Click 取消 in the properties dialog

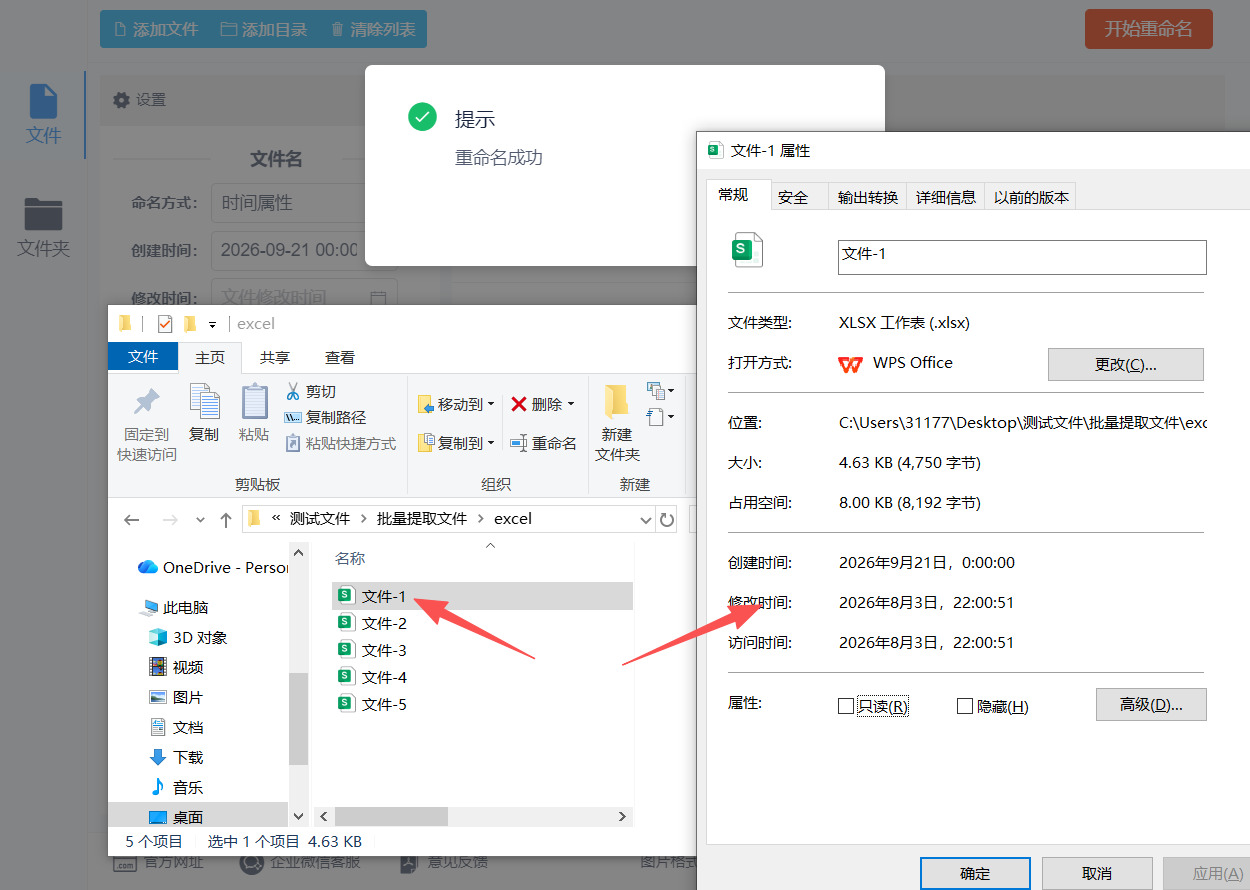point(1097,873)
